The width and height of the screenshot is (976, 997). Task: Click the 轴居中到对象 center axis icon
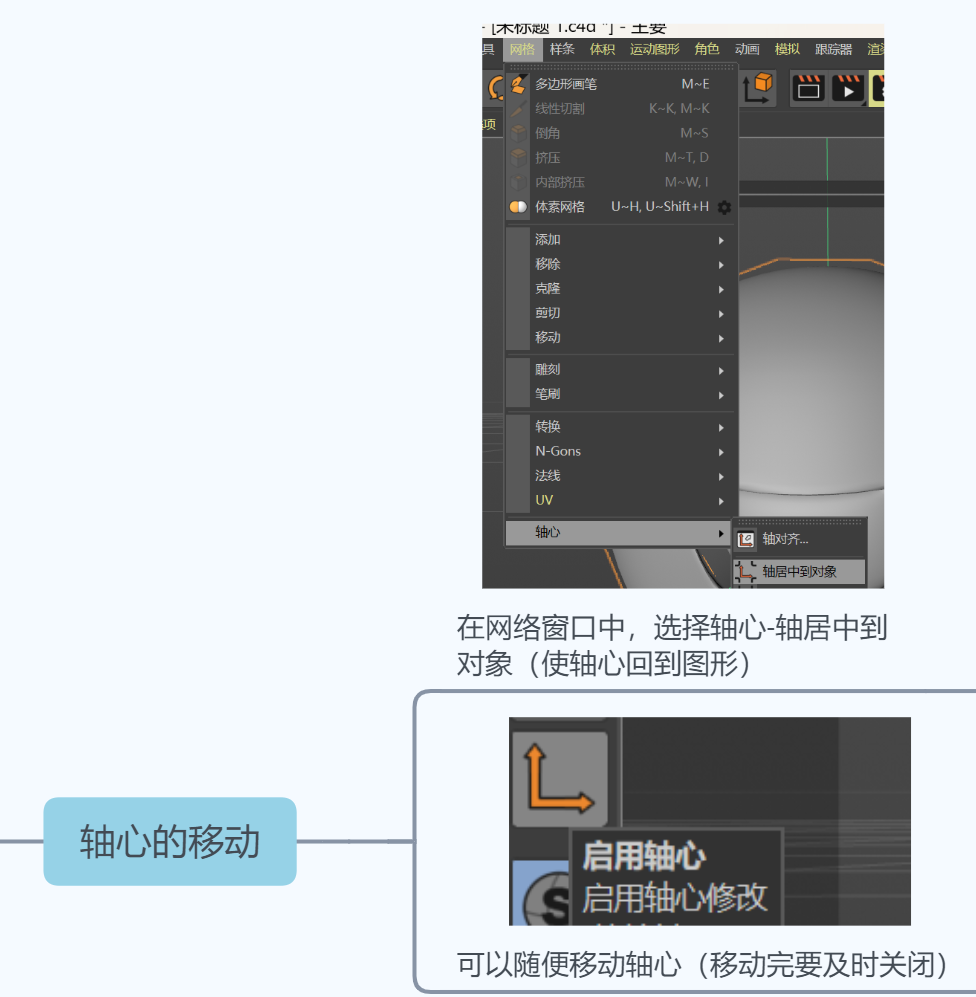pyautogui.click(x=746, y=572)
